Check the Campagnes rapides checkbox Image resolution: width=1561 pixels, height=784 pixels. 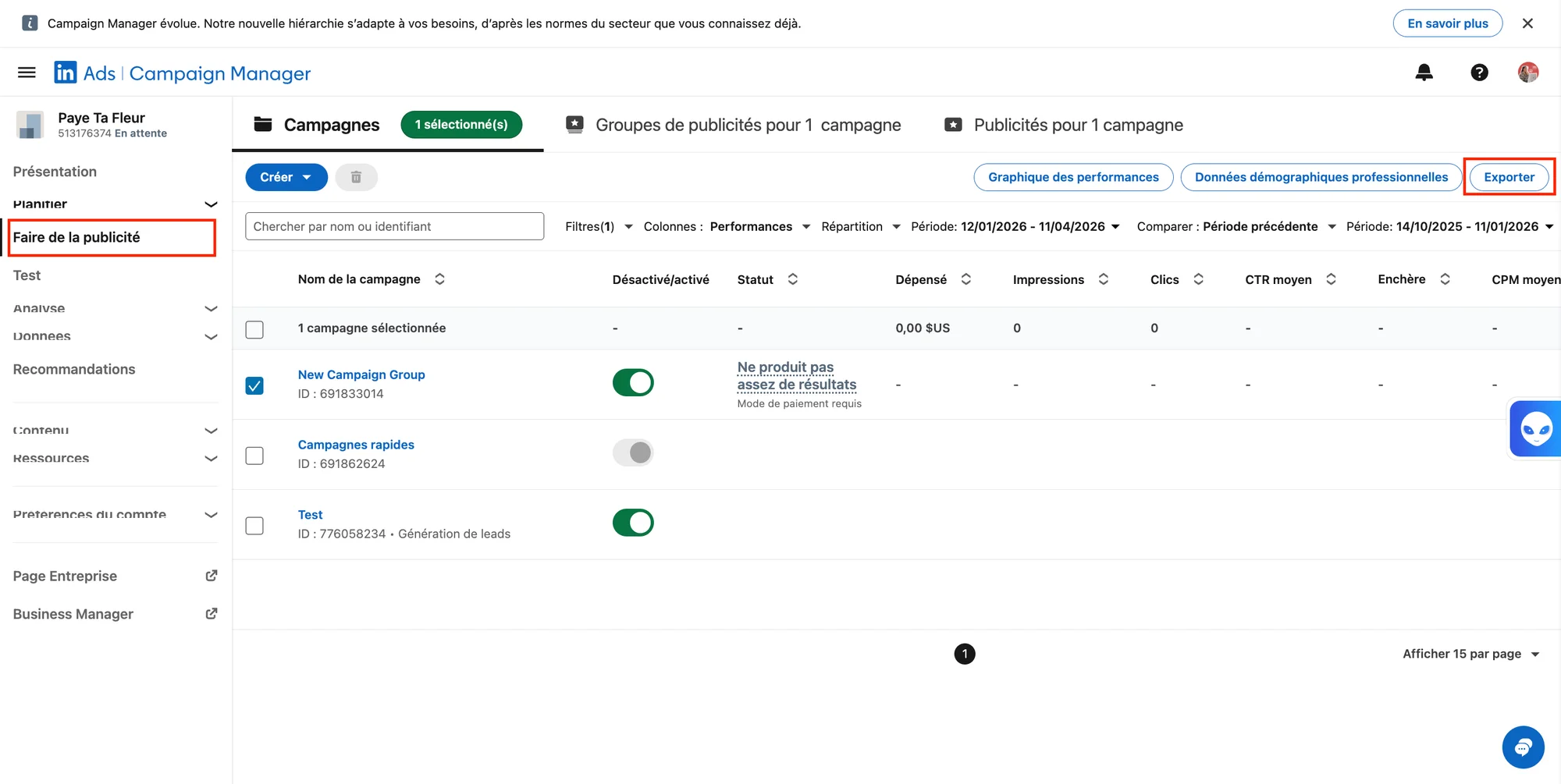(x=254, y=456)
